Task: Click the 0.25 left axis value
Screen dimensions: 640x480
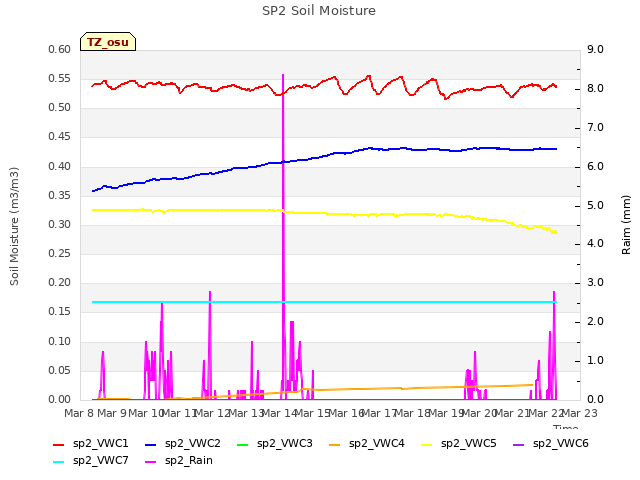Action: click(x=60, y=253)
